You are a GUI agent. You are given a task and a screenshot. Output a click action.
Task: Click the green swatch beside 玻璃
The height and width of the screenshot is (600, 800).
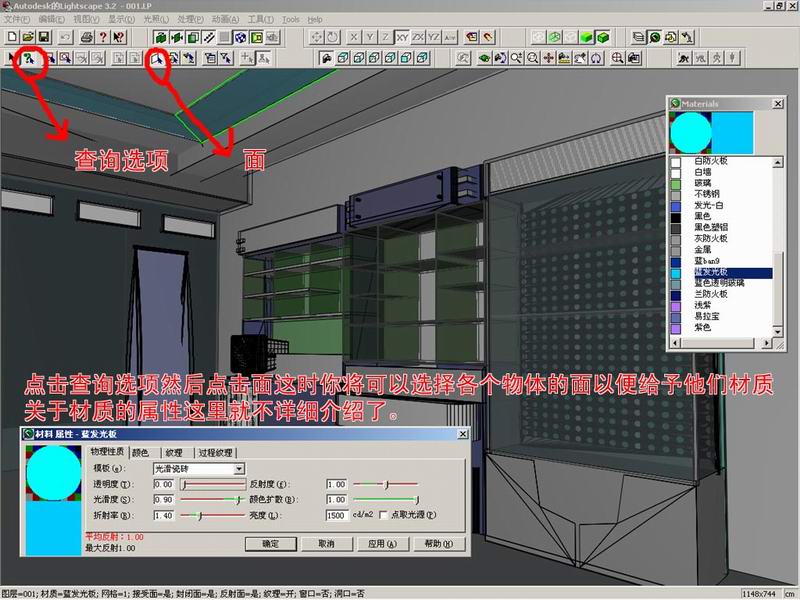[676, 185]
